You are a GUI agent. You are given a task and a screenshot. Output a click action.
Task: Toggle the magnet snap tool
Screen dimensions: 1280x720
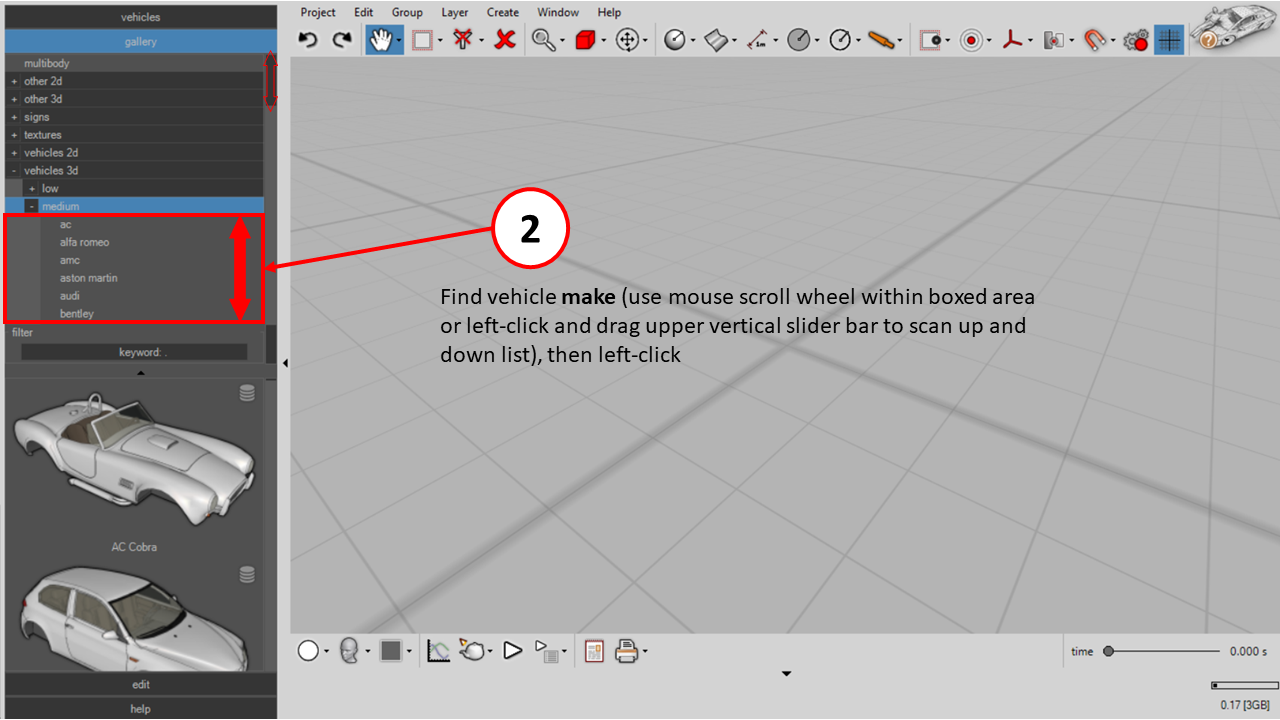click(1096, 40)
